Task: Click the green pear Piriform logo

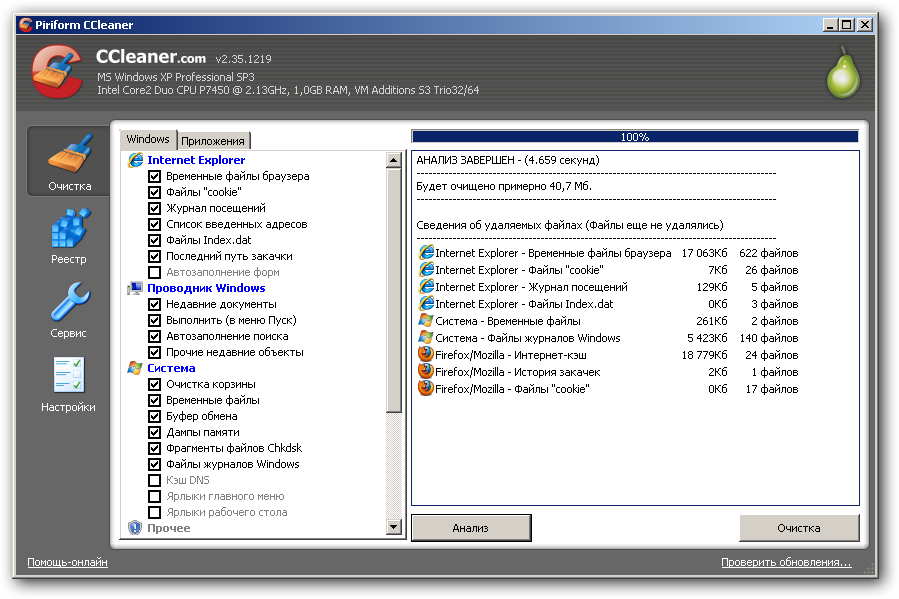Action: 843,72
